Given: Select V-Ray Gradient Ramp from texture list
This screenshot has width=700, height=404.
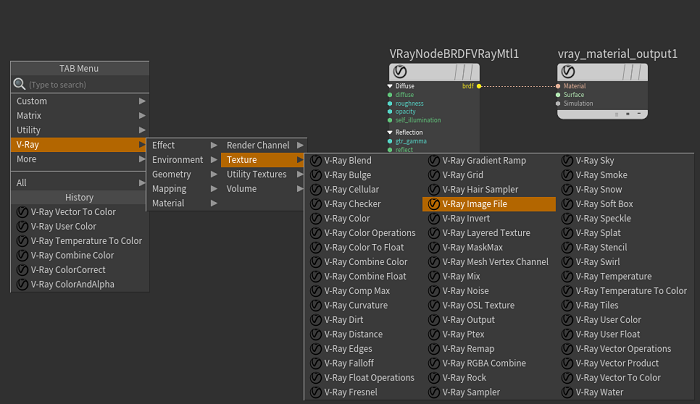Looking at the screenshot, I should click(x=483, y=161).
